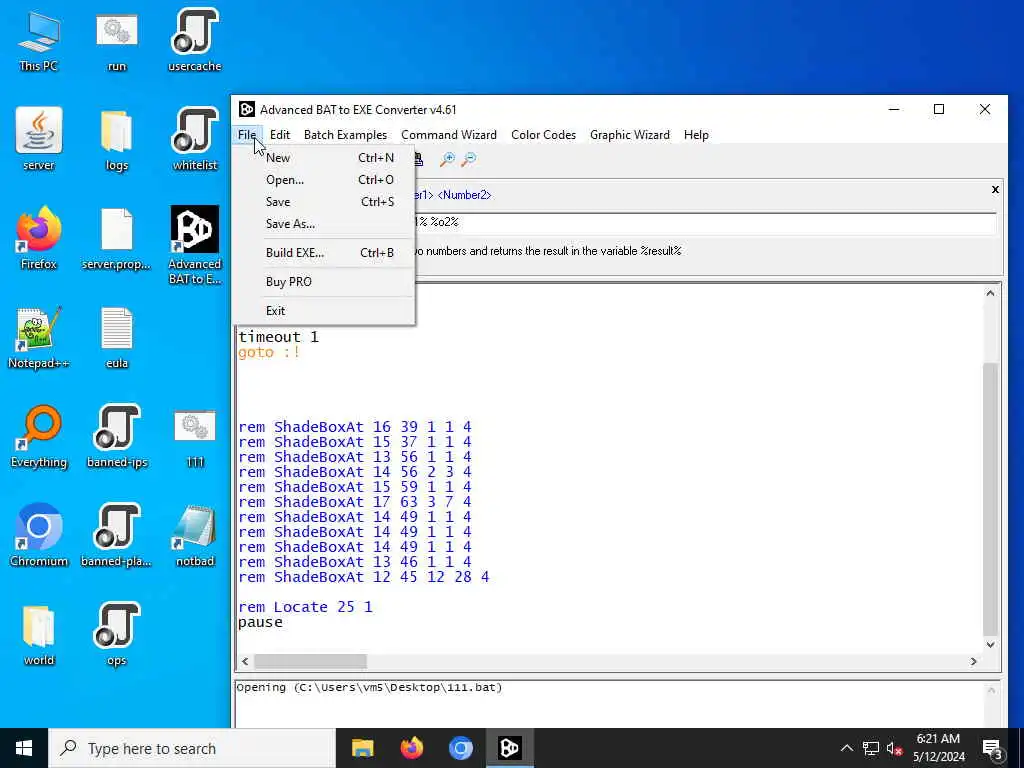This screenshot has width=1024, height=768.
Task: Show hidden tray icons chevron
Action: tap(846, 748)
